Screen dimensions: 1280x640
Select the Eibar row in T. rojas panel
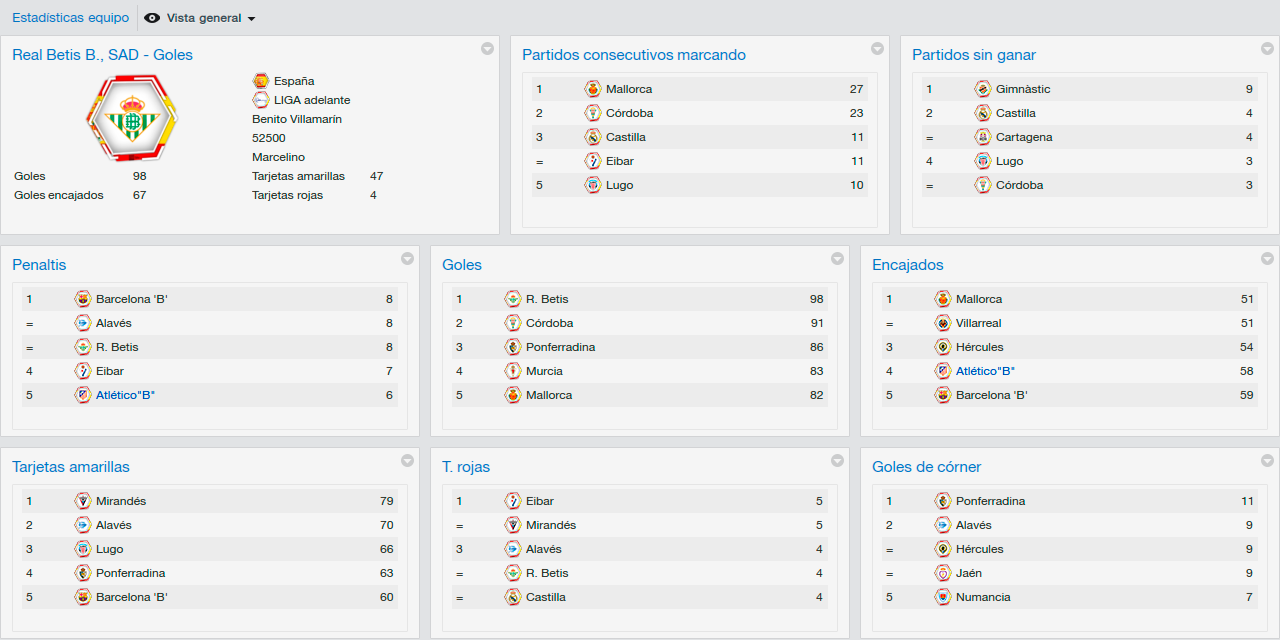(640, 501)
